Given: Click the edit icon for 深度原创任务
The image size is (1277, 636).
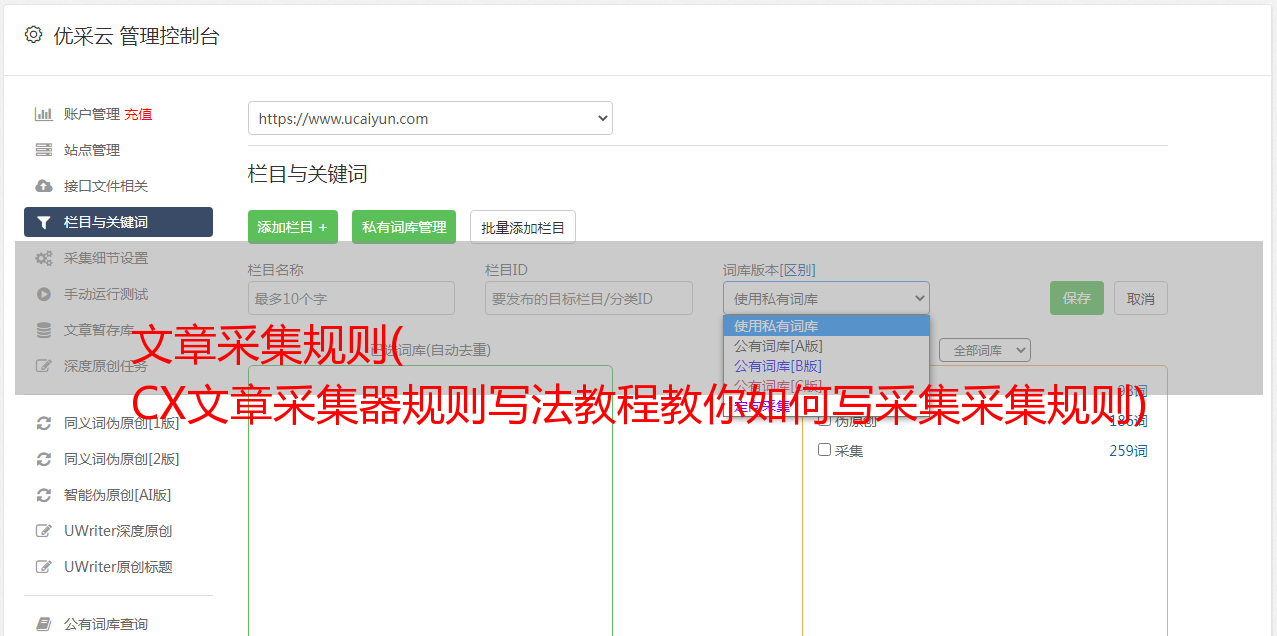Looking at the screenshot, I should pos(44,366).
